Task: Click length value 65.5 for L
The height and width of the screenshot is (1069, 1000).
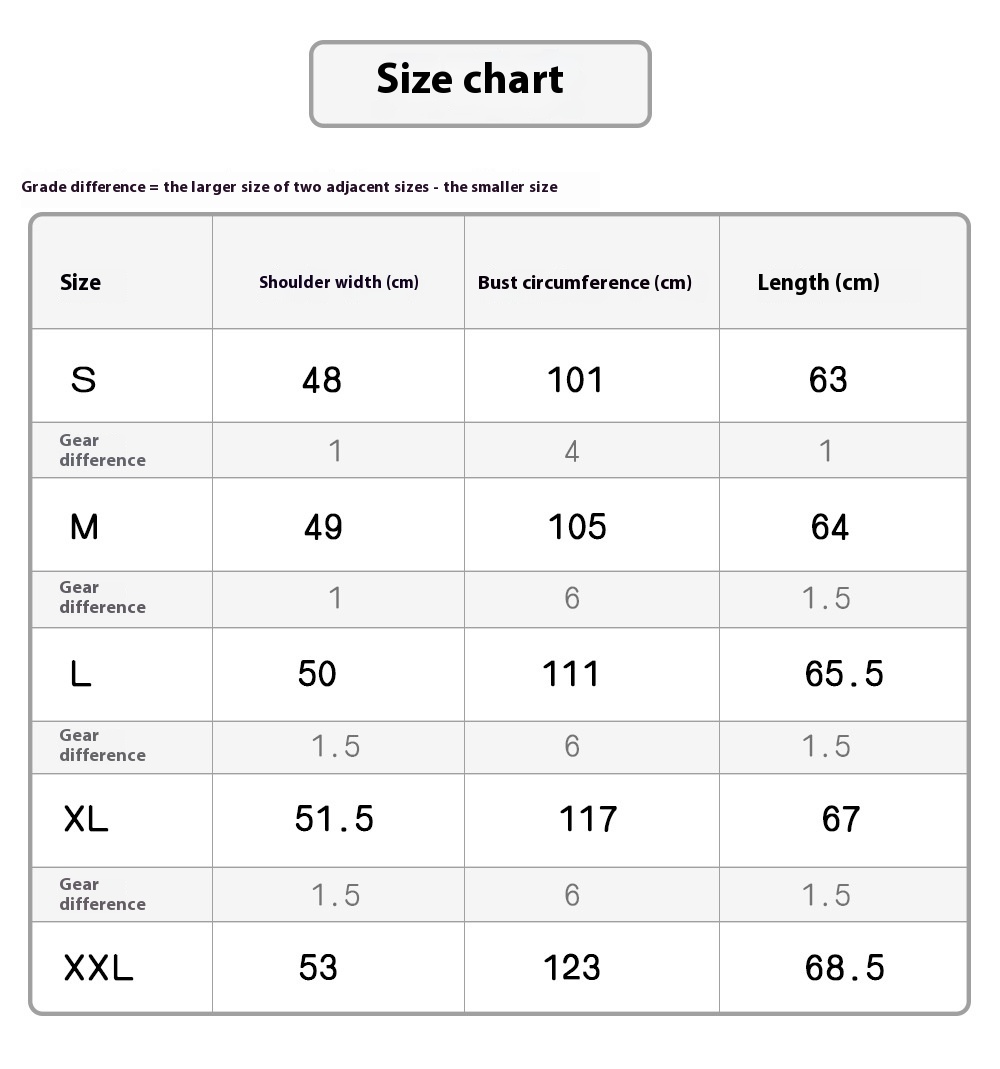Action: tap(844, 674)
